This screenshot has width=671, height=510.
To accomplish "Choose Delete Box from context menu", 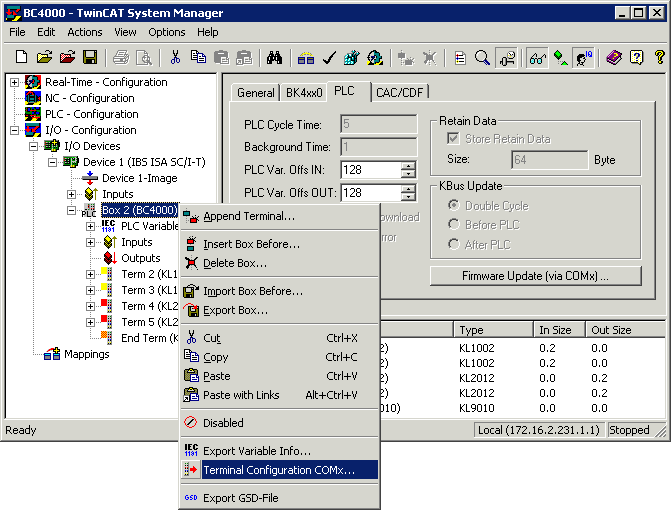I will (280, 263).
